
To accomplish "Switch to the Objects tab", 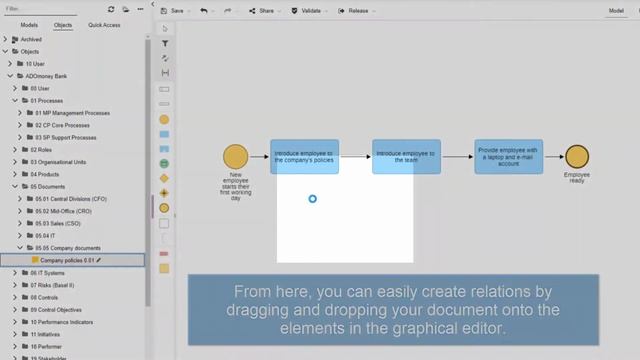I will (x=63, y=25).
